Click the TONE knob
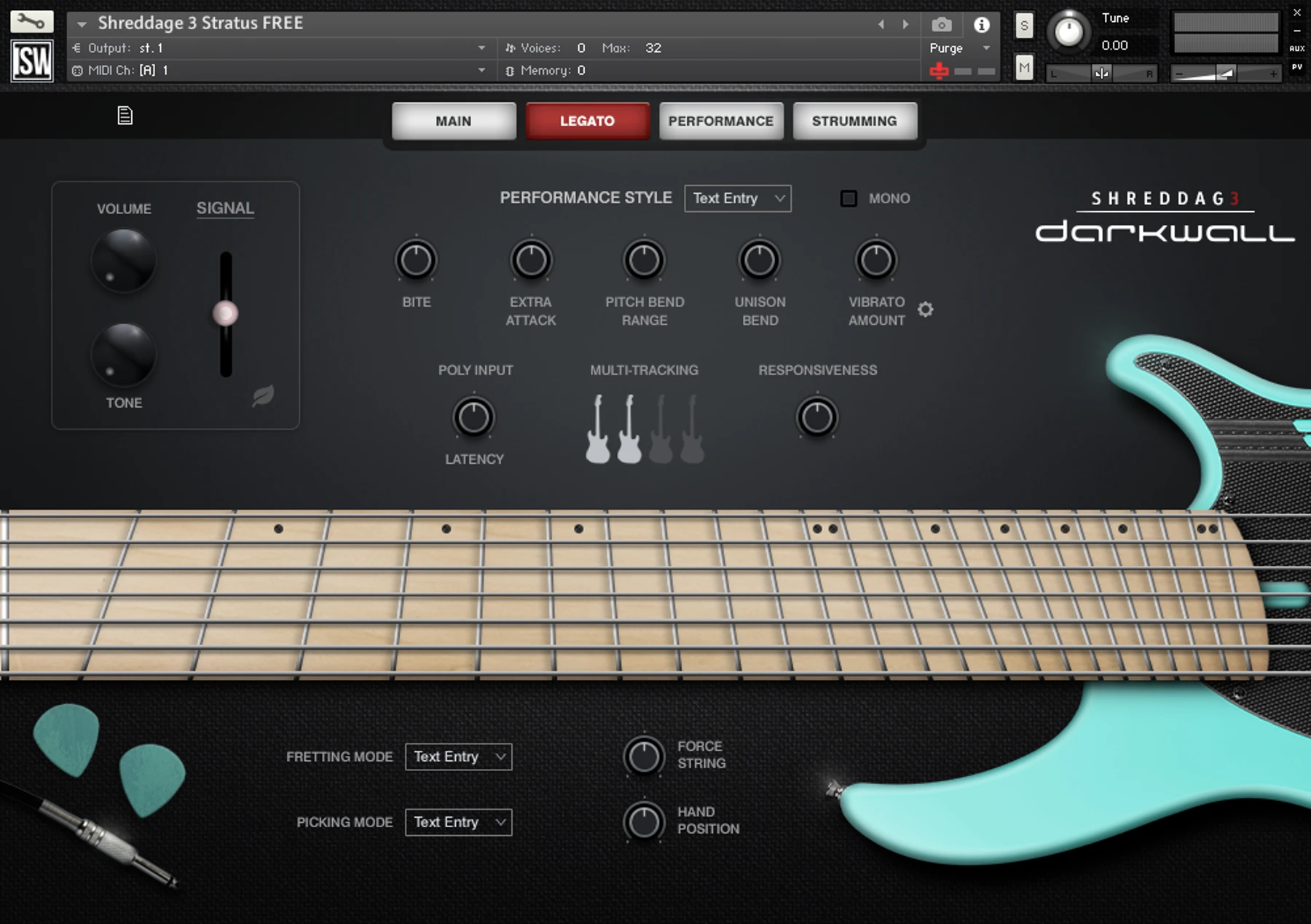The image size is (1311, 924). pyautogui.click(x=123, y=355)
